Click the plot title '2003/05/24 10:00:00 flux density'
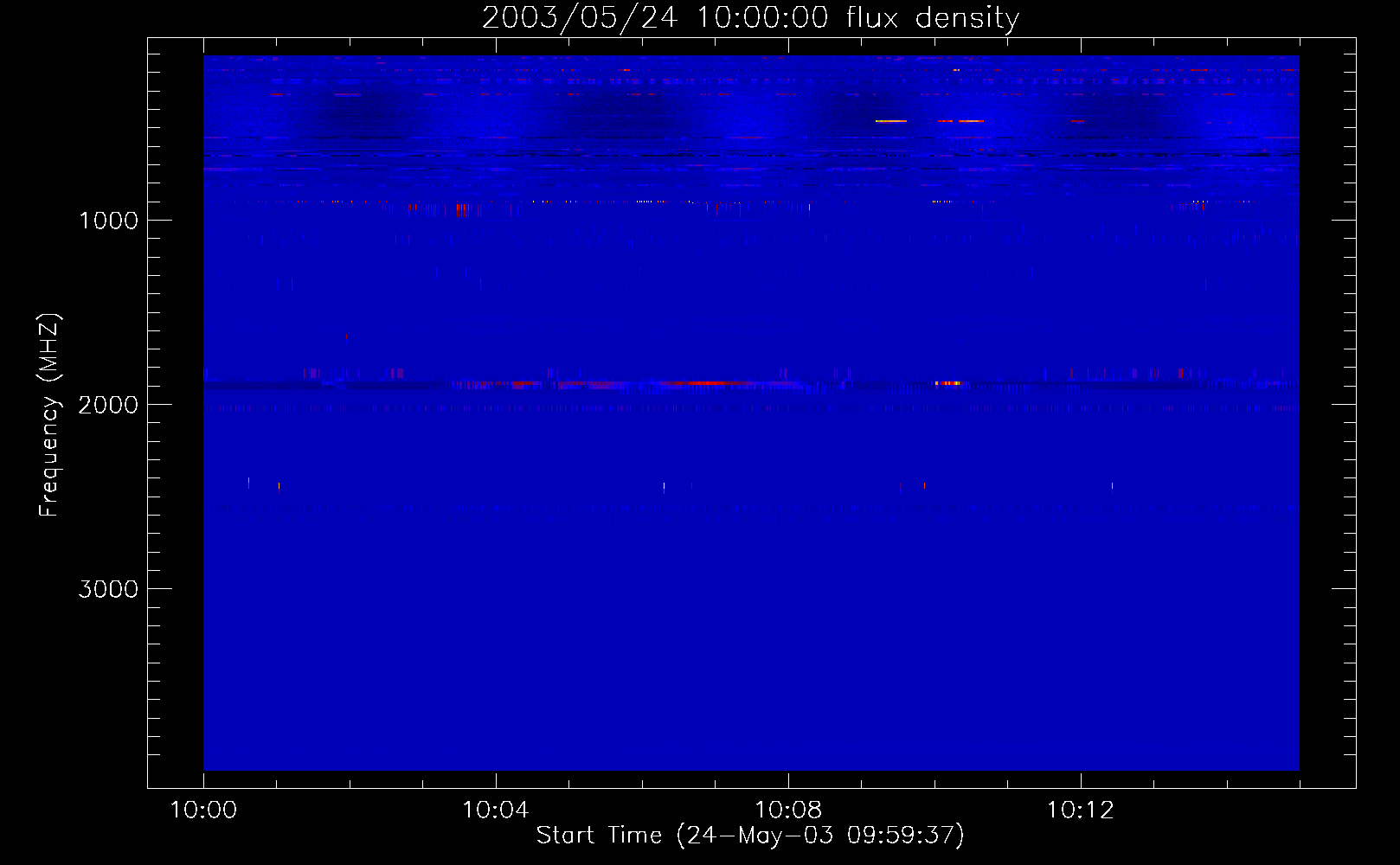Screen dimensions: 1400x865 click(750, 17)
